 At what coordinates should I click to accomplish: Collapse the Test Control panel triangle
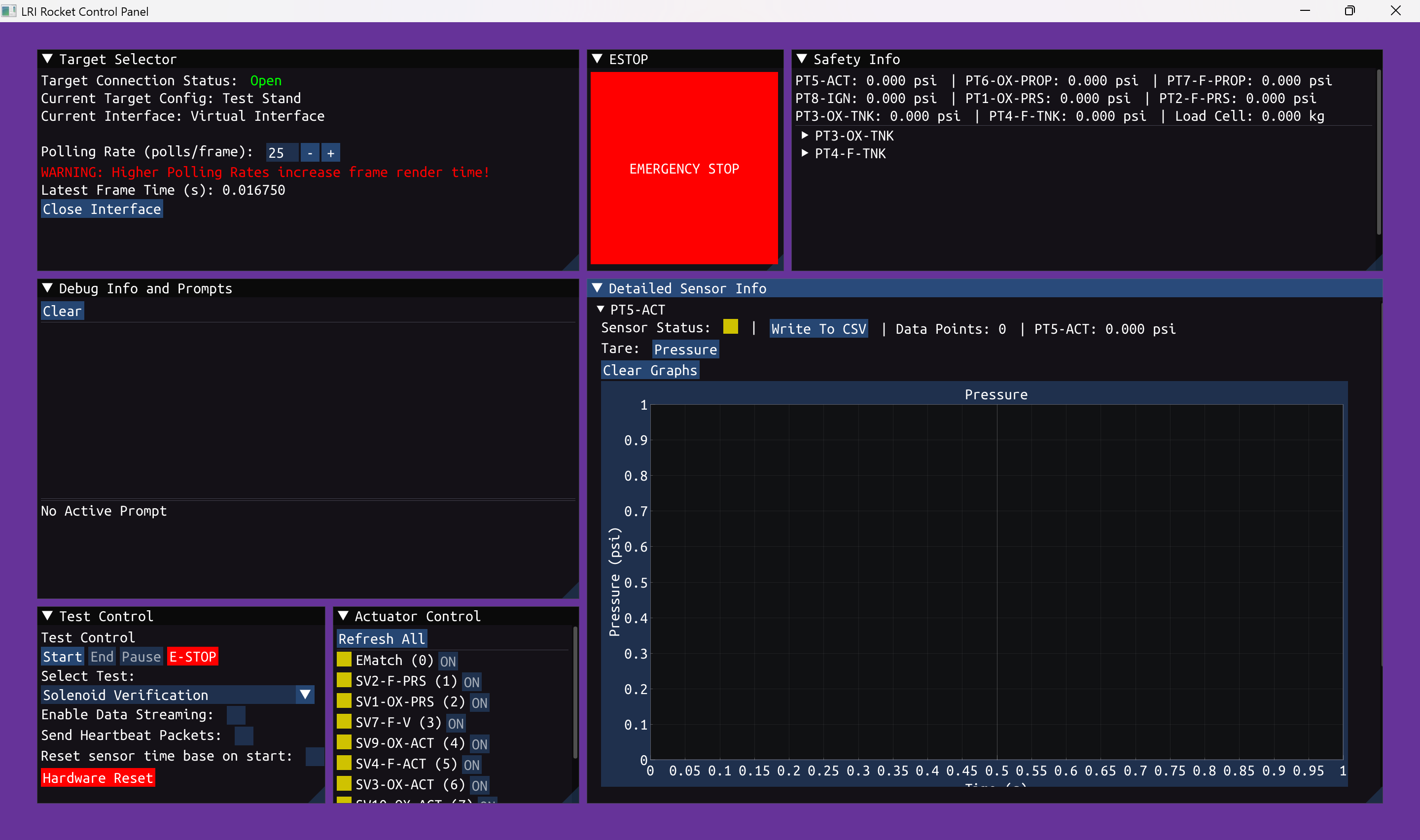tap(47, 616)
